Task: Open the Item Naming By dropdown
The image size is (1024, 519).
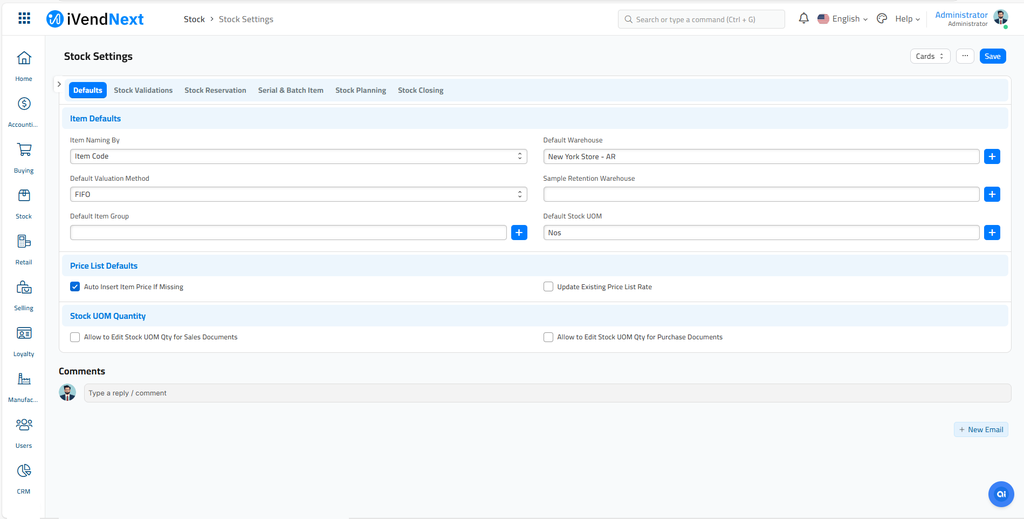Action: pyautogui.click(x=298, y=157)
